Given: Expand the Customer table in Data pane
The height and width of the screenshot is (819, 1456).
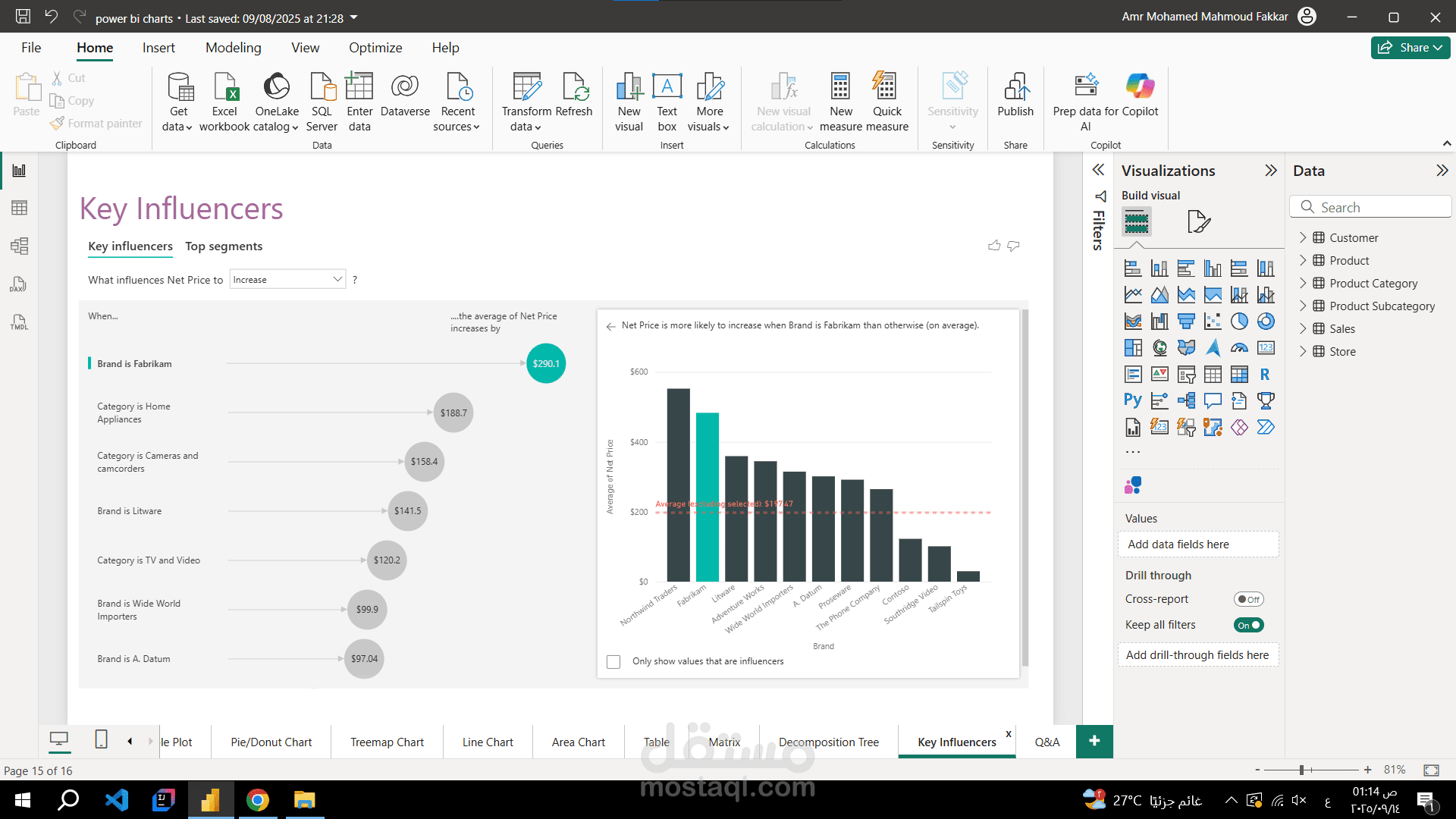Looking at the screenshot, I should click(1303, 237).
